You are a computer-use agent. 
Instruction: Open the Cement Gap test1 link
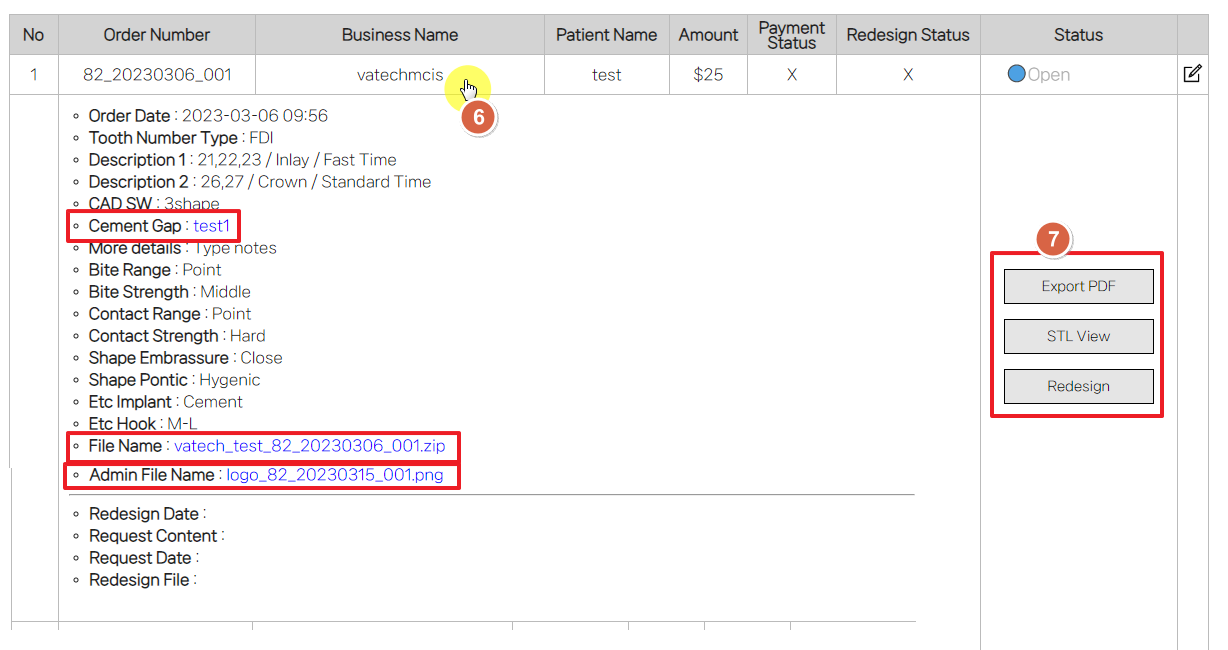coord(211,226)
